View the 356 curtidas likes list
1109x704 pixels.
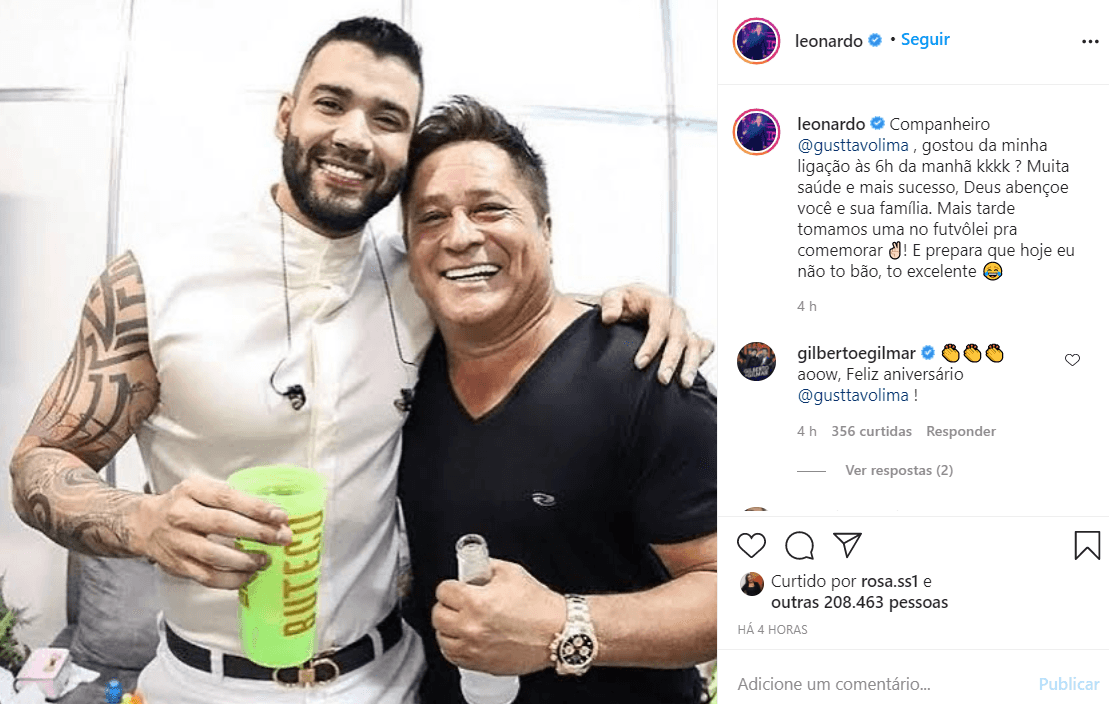871,432
